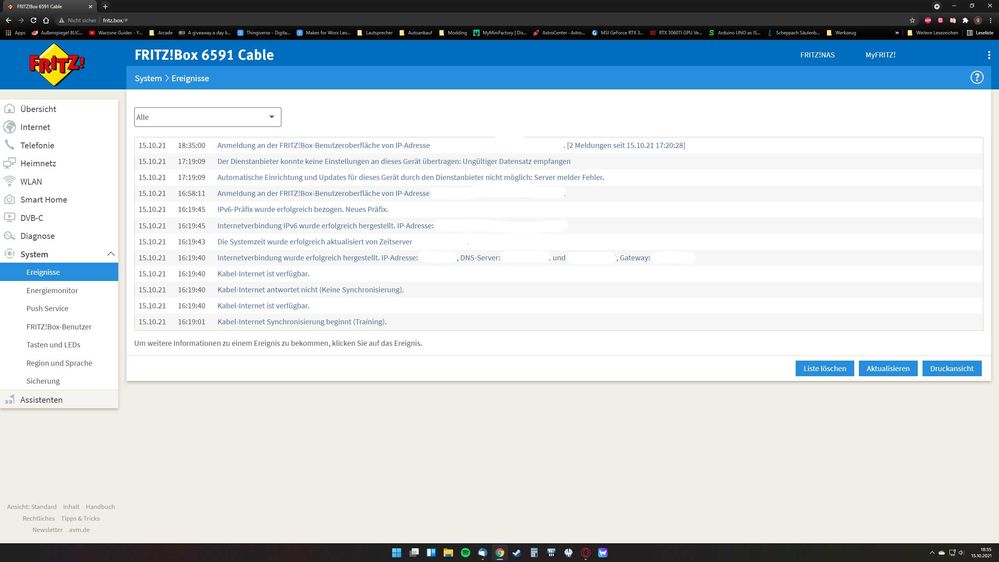Click the Ungültiger Datensatz empfangen event
The height and width of the screenshot is (562, 999).
point(558,161)
